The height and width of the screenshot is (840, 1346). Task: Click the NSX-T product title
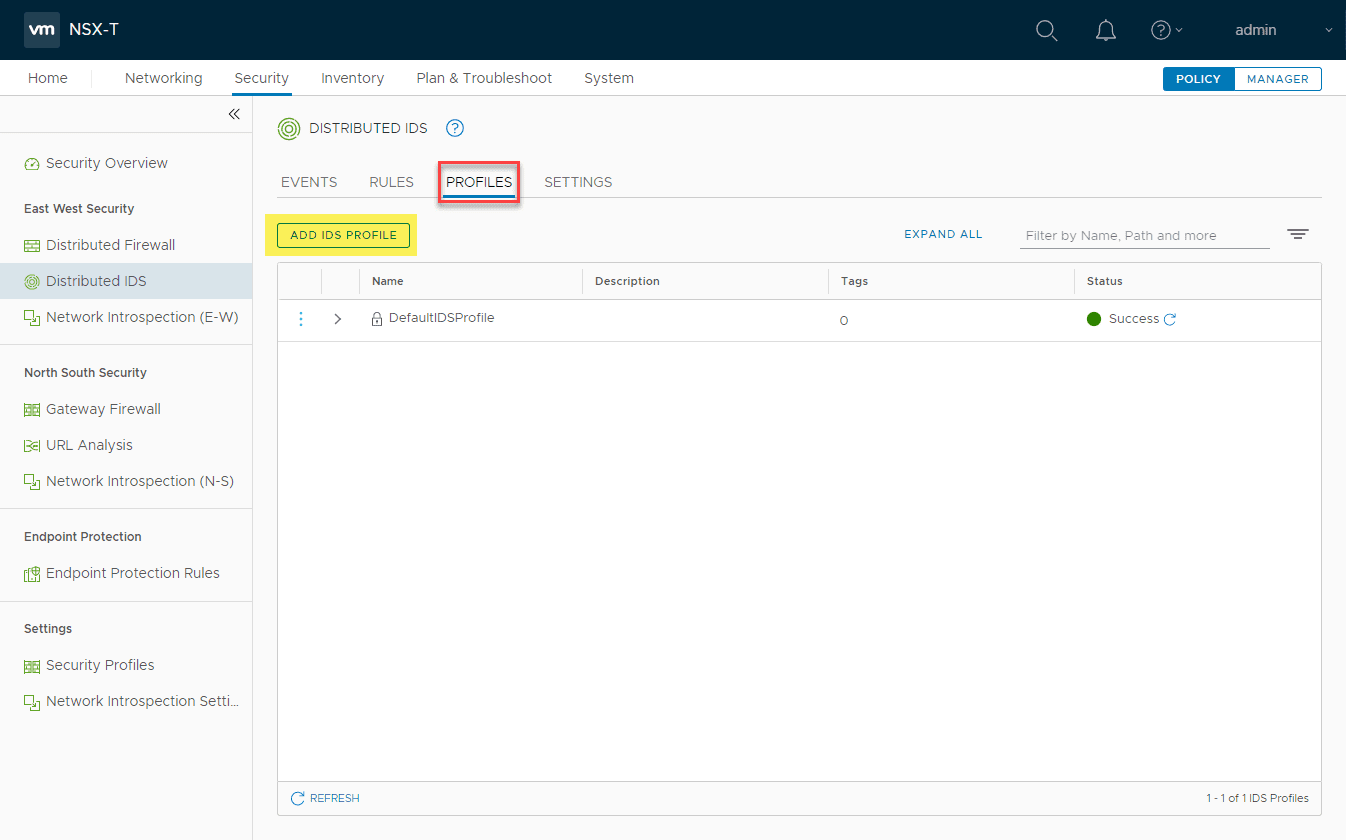coord(94,30)
